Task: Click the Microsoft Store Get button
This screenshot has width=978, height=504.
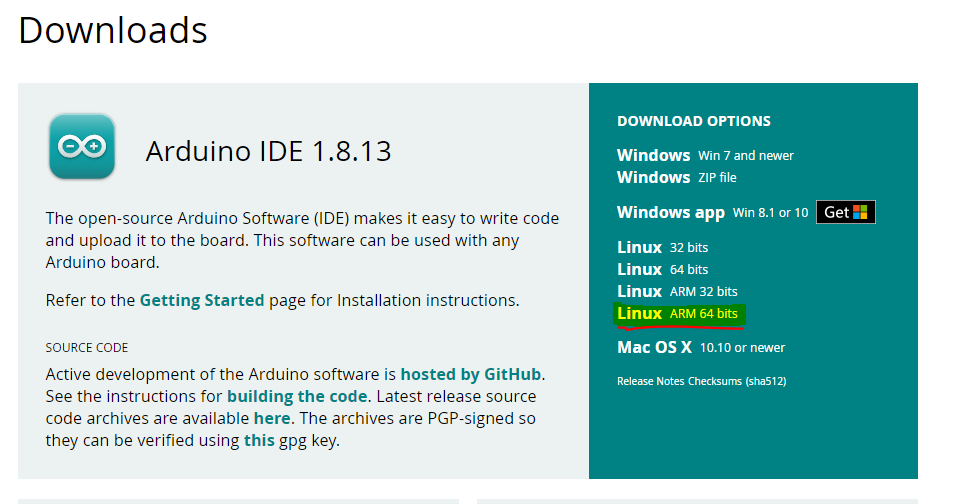Action: [846, 212]
